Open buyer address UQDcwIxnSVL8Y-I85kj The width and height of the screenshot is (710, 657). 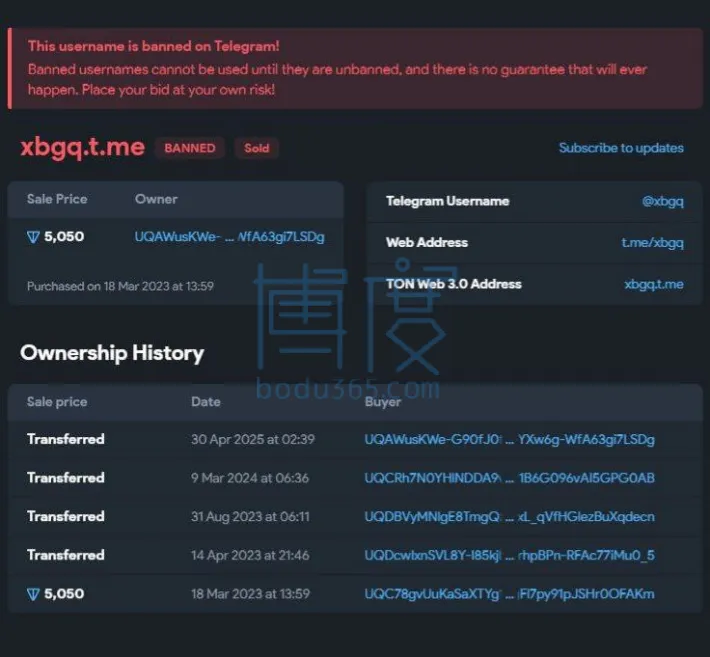509,555
